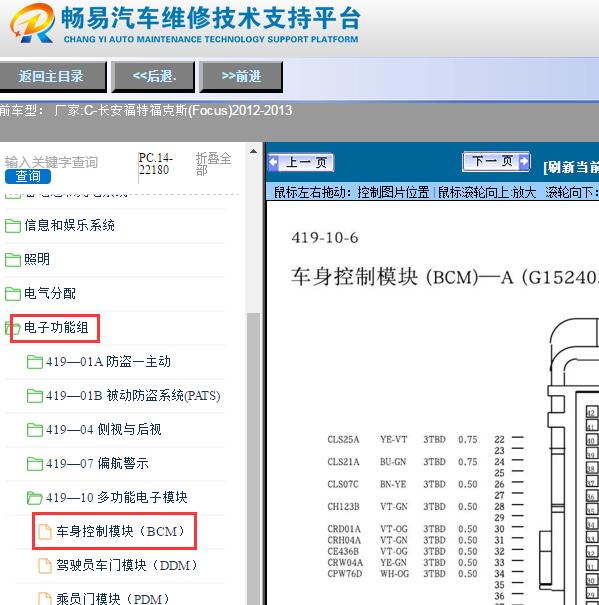Select 信息和娱乐系统 tree entry

[69, 225]
